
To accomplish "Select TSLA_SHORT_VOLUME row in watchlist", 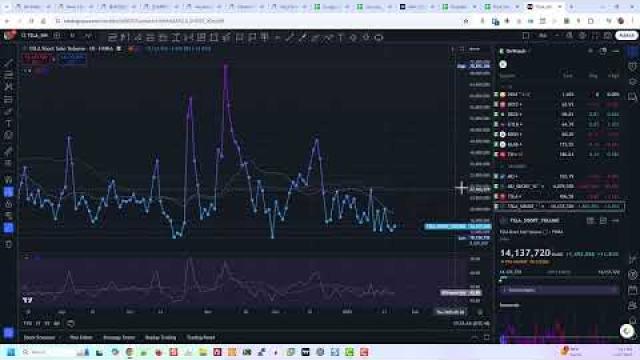I will tap(560, 207).
